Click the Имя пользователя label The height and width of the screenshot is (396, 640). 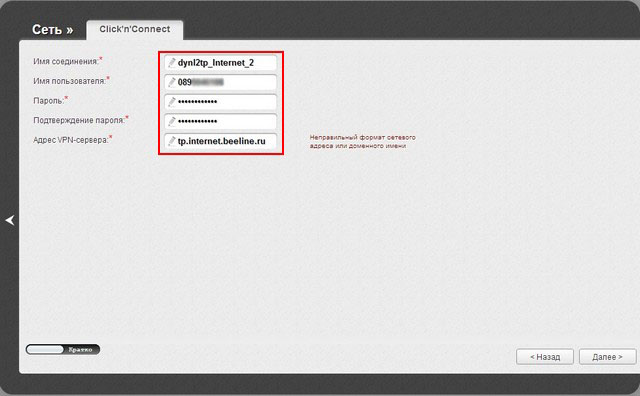pos(69,81)
